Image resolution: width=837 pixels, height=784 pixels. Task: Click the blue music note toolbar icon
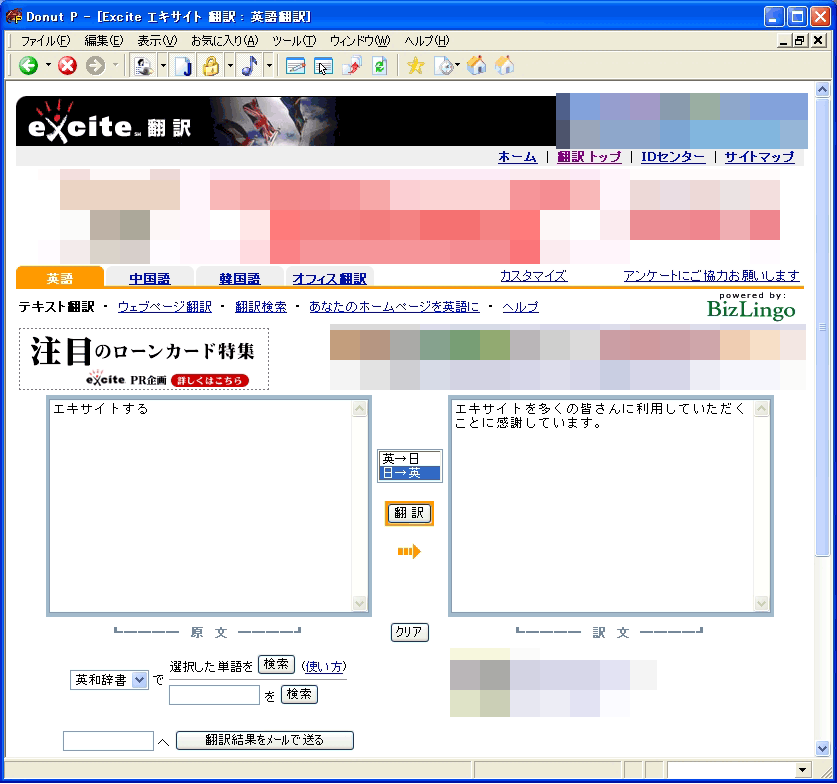pyautogui.click(x=249, y=66)
